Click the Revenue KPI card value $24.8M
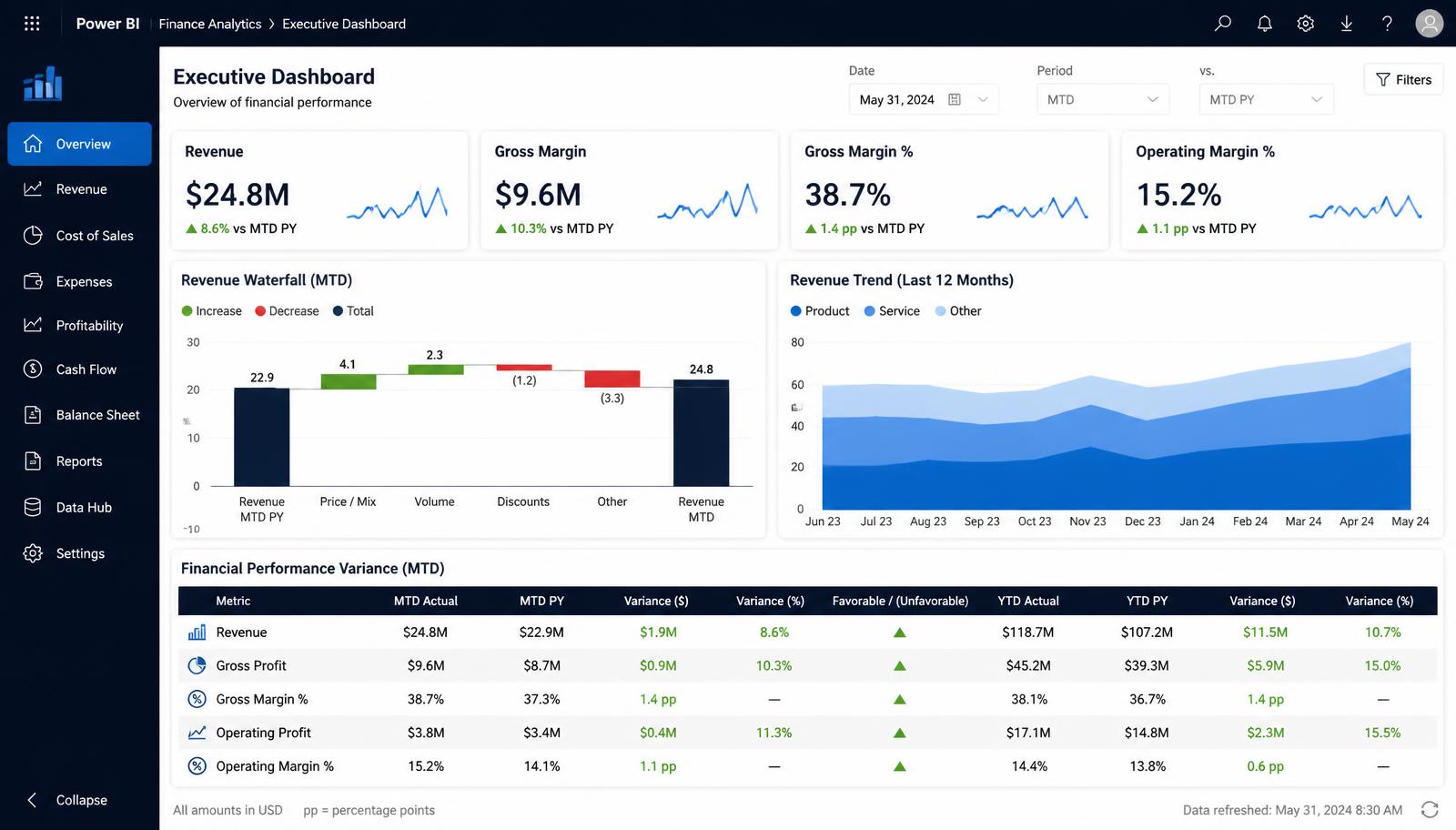 point(238,195)
